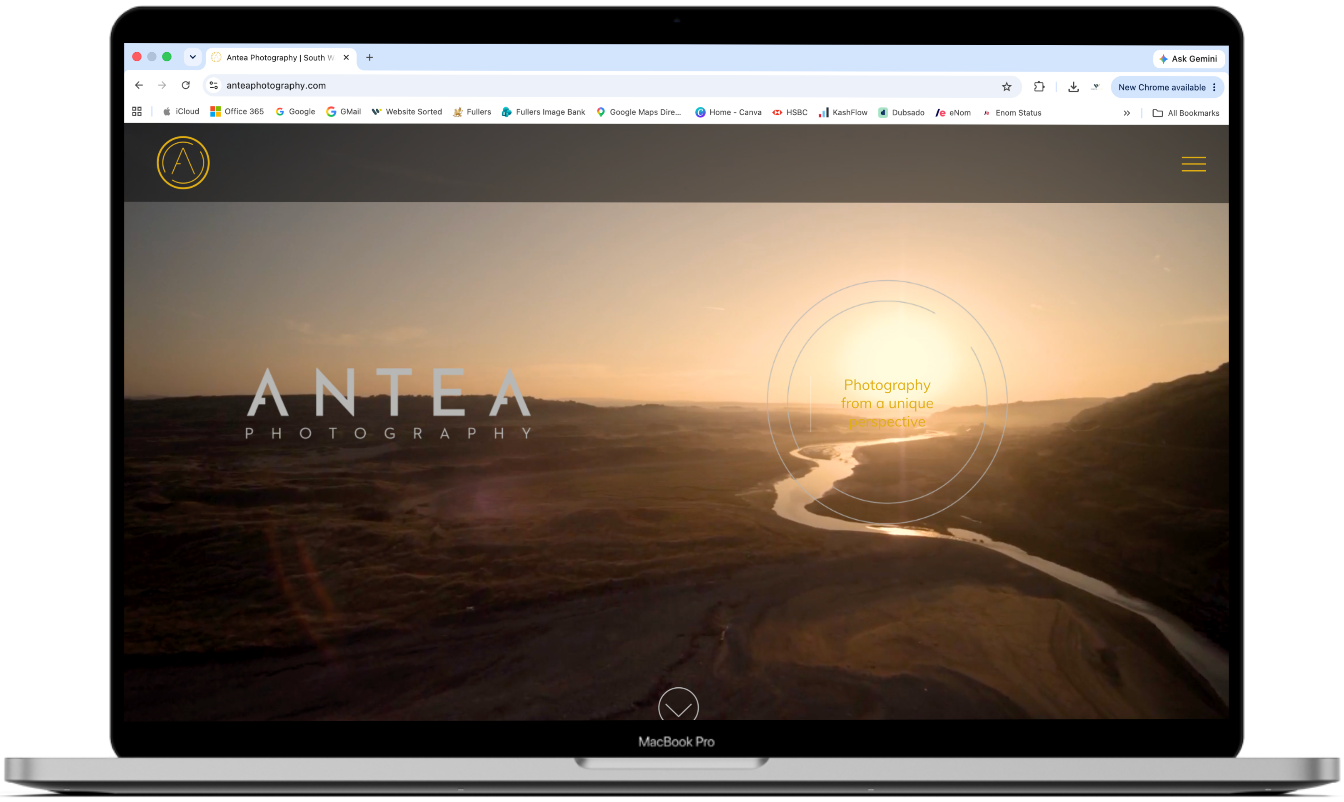Viewport: 1344px width, 802px height.
Task: Click the ANTEA PHOTOGRAPHY hero title
Action: (389, 403)
